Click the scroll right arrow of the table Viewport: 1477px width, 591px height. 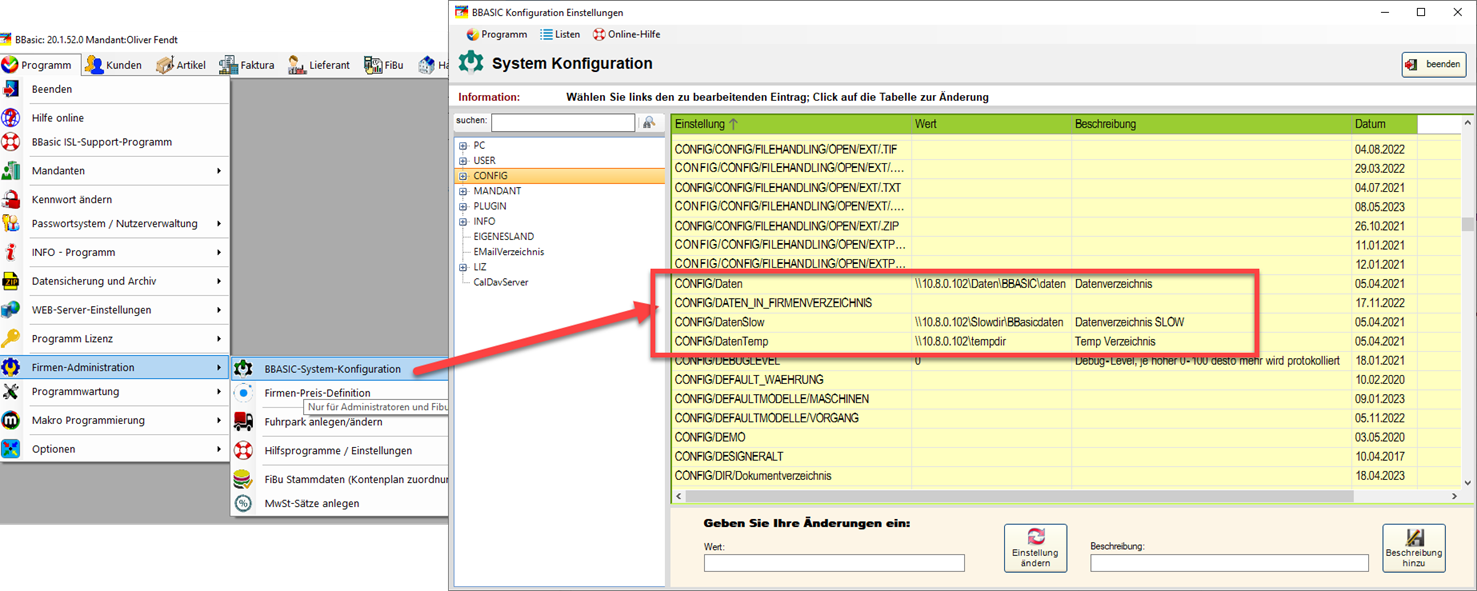(1454, 496)
